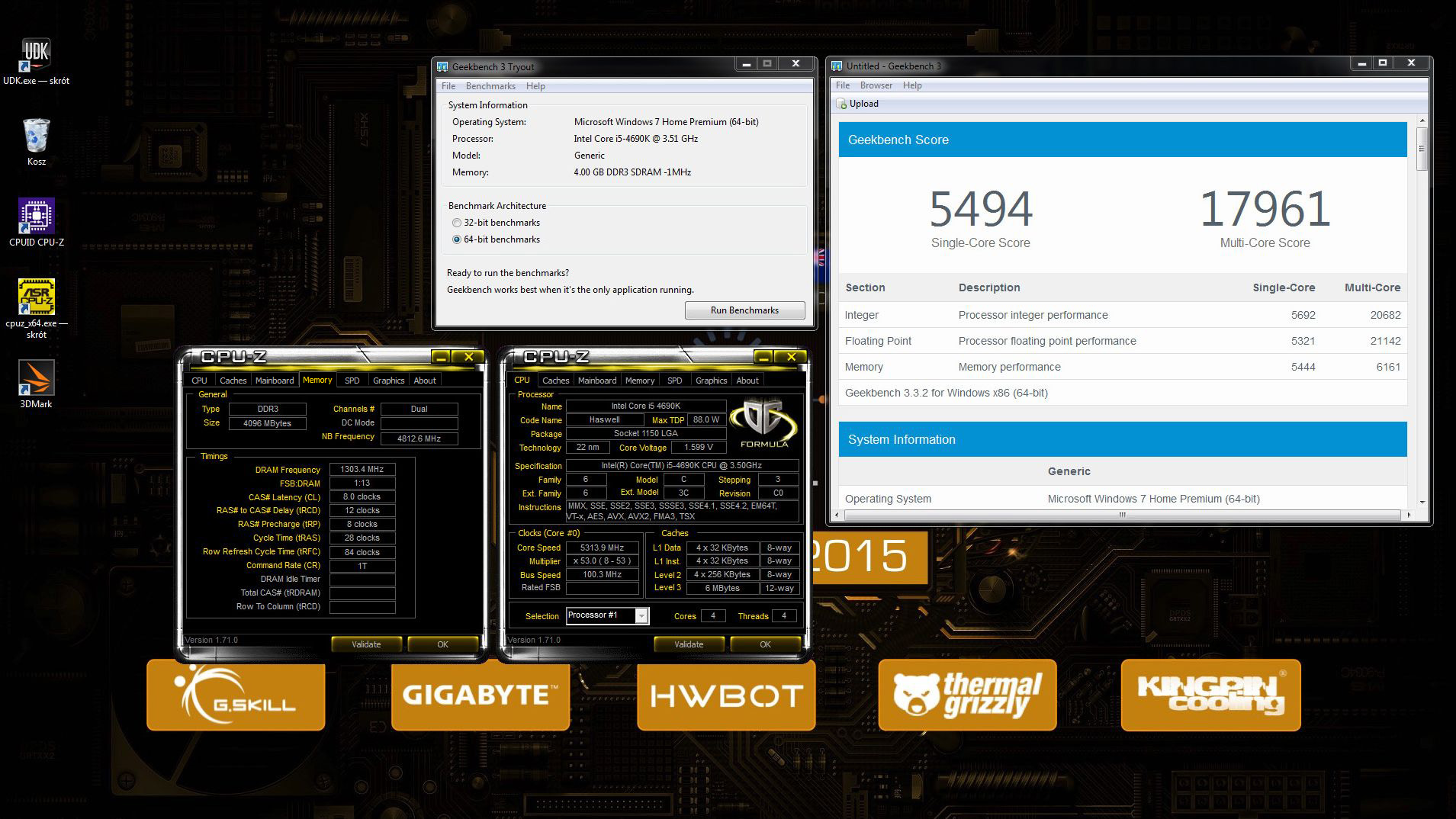Switch to Graphics tab in right CPU-Z window
The height and width of the screenshot is (819, 1456).
pos(711,381)
